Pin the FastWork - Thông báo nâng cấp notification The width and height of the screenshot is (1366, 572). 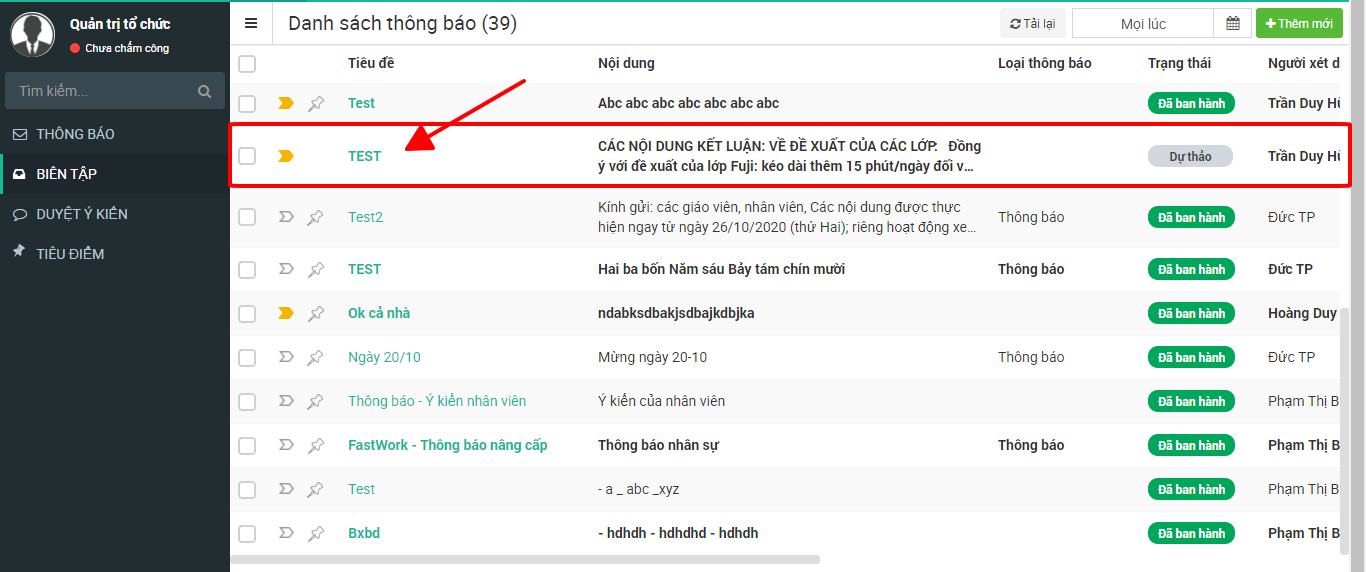click(316, 445)
